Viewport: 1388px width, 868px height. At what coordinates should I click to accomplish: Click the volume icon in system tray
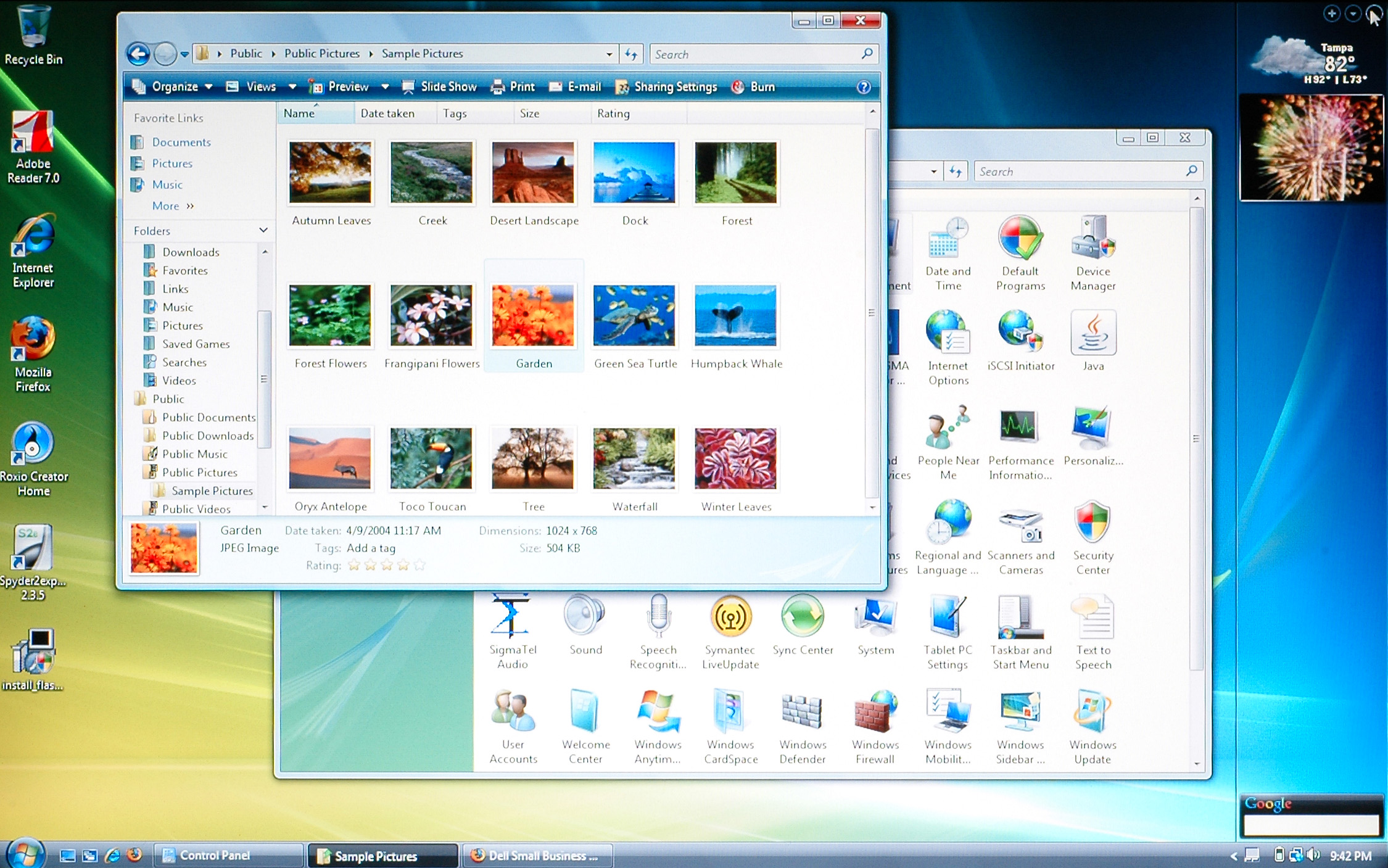tap(1313, 855)
